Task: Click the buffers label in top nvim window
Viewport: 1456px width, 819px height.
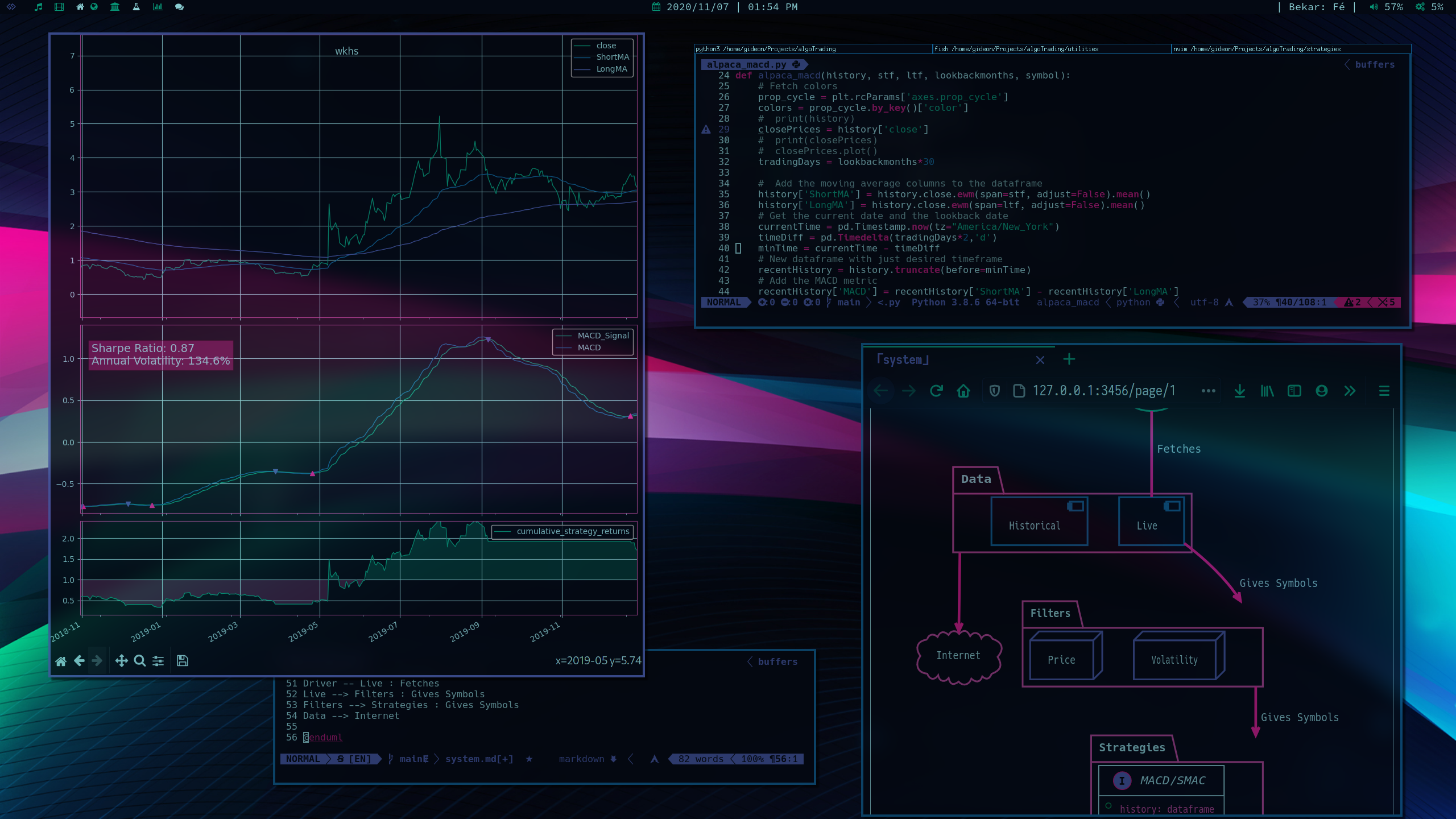Action: 1375,65
